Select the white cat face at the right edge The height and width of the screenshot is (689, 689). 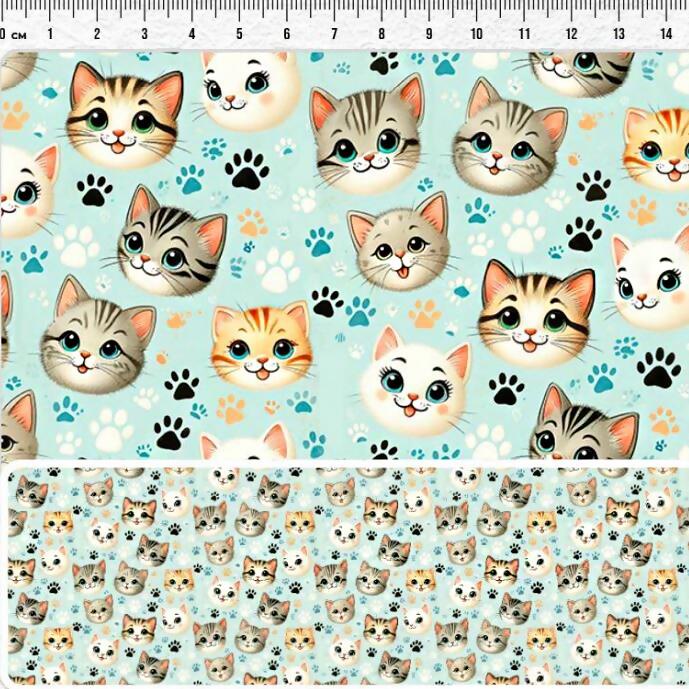(652, 280)
